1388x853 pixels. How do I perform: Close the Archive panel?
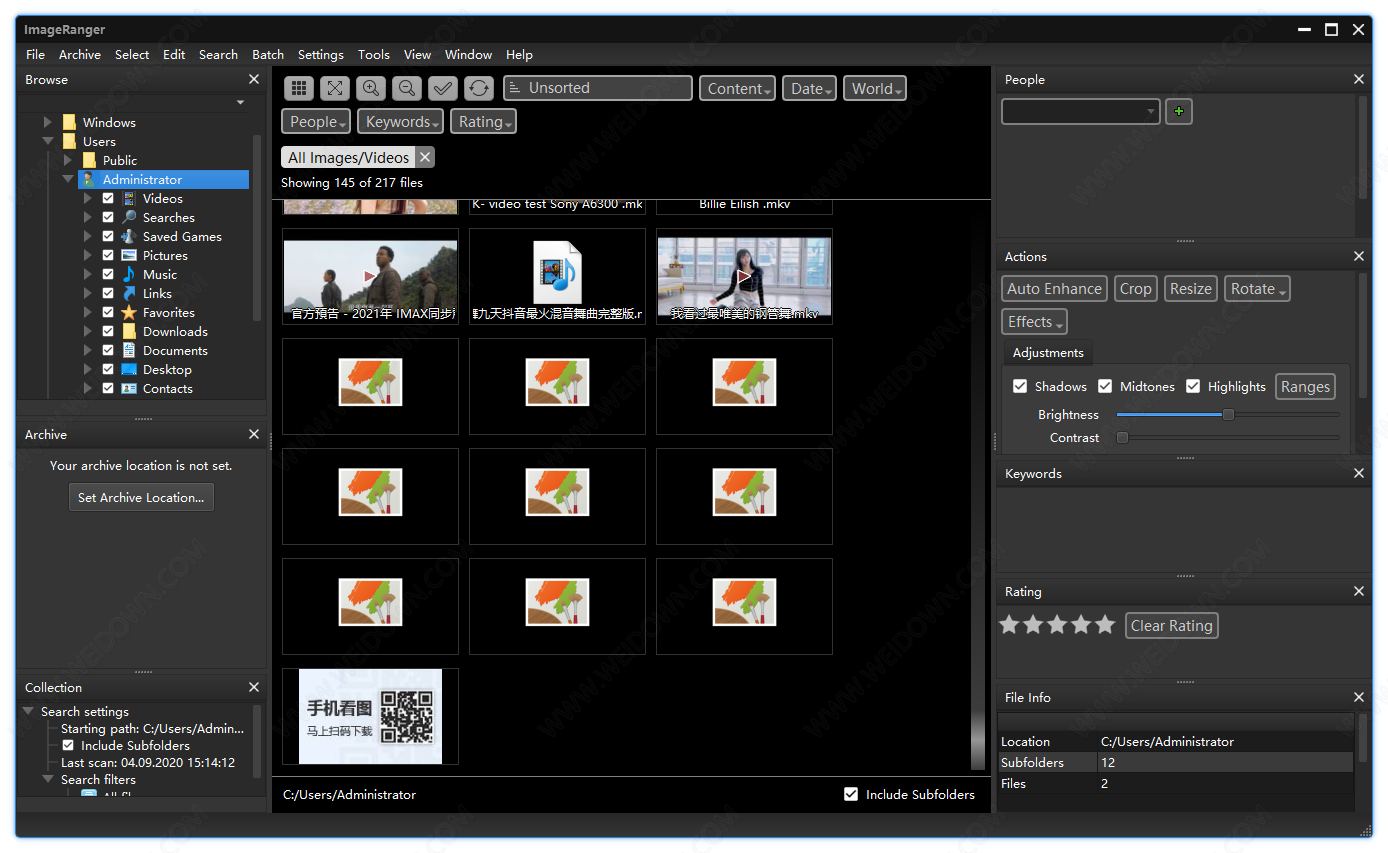coord(254,434)
